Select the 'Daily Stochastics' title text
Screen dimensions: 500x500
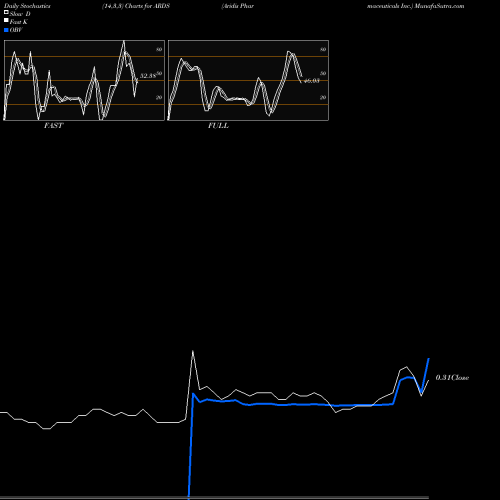pyautogui.click(x=27, y=6)
